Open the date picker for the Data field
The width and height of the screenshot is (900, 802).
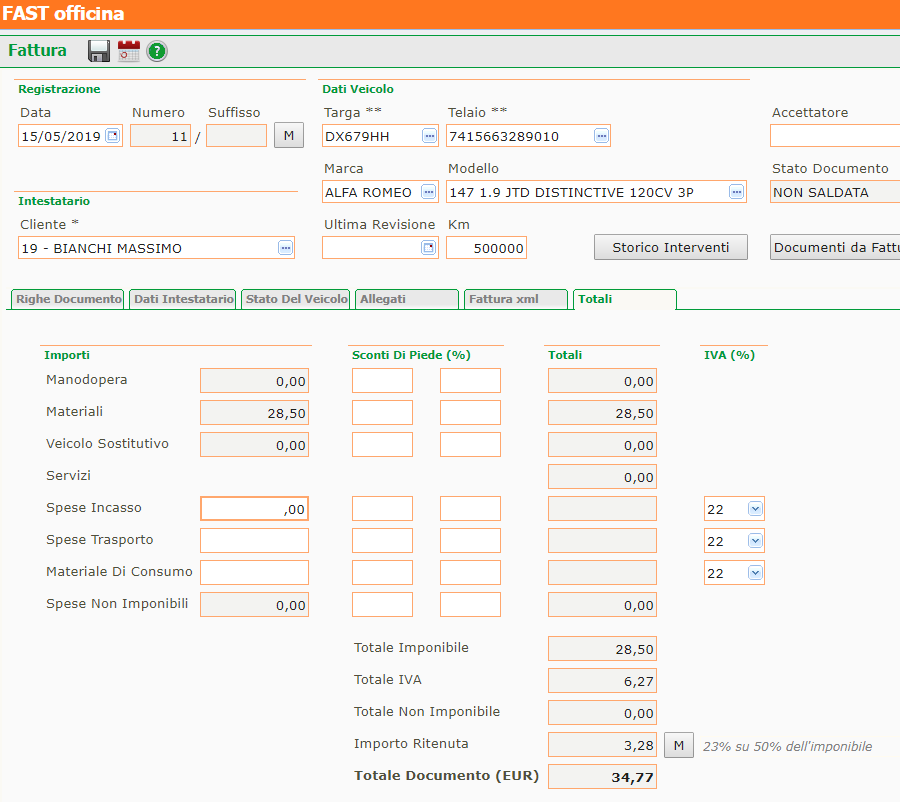click(x=112, y=136)
